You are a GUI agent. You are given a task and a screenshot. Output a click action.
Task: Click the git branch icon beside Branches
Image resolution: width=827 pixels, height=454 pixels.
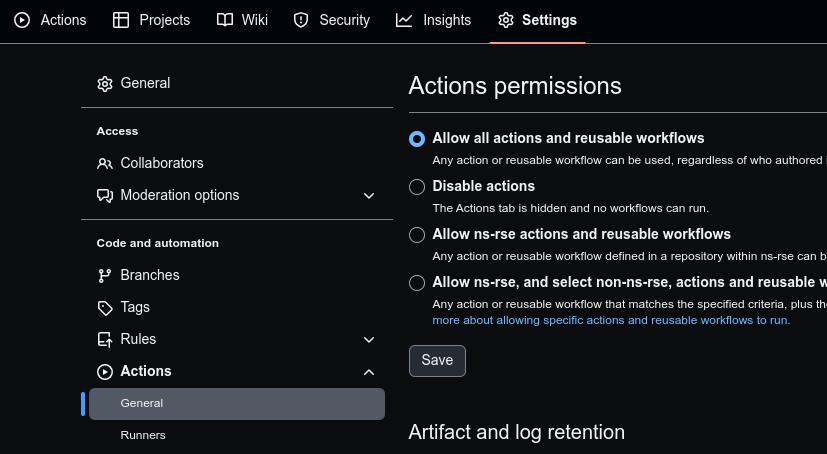tap(105, 275)
